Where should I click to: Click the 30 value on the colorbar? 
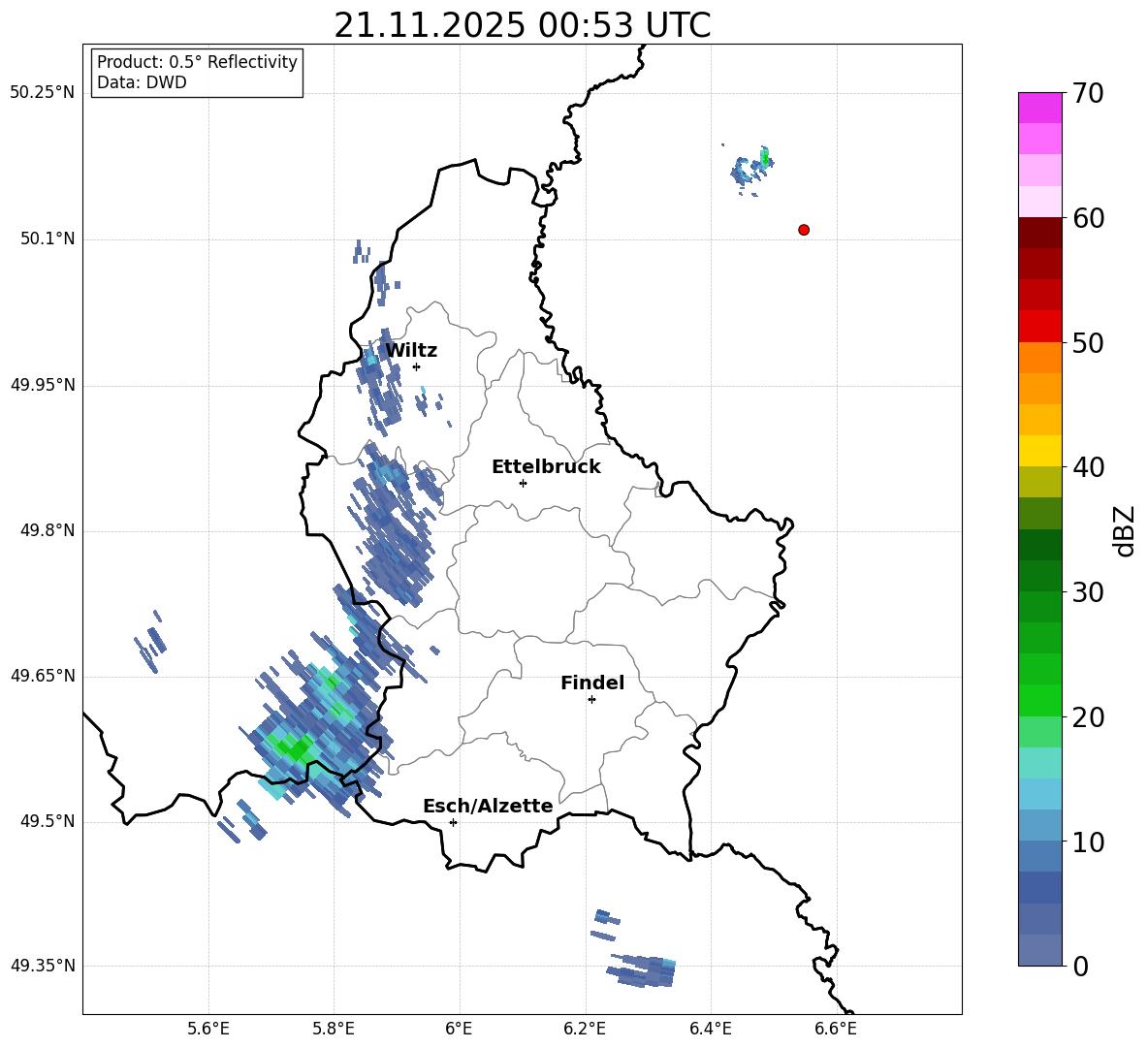click(1088, 592)
